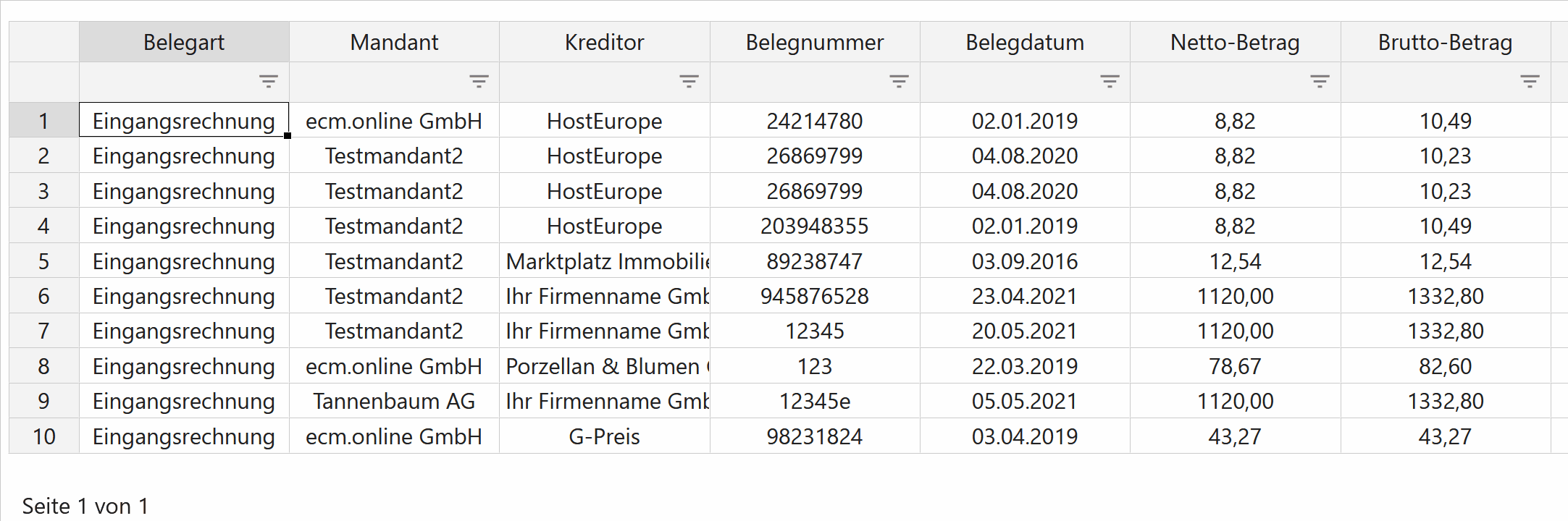Select Belegdatum cell 05.05.2021
This screenshot has height=521, width=1568.
point(1025,401)
